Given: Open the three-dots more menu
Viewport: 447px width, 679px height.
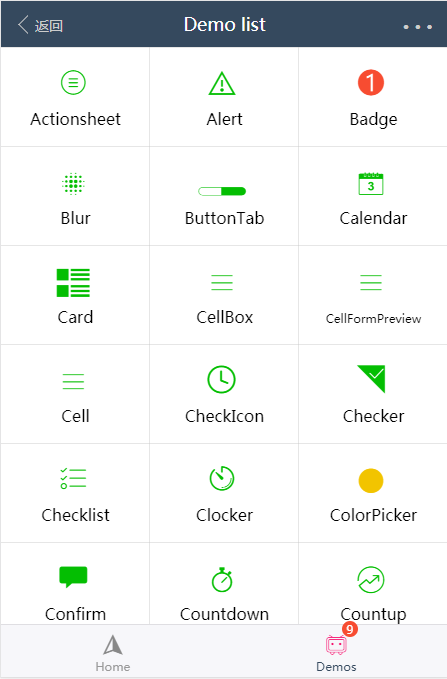Looking at the screenshot, I should point(418,27).
